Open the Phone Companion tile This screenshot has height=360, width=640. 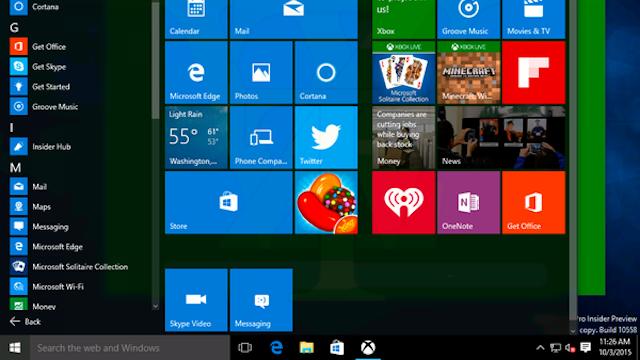[261, 137]
